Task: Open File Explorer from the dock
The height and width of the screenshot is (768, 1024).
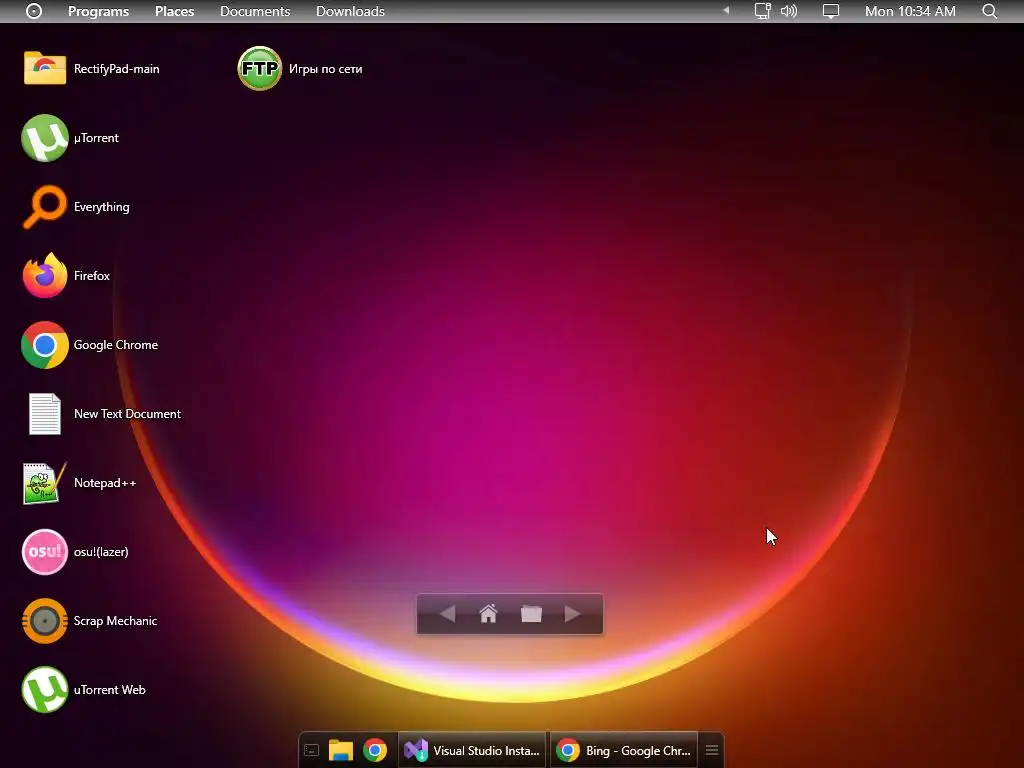Action: [340, 751]
